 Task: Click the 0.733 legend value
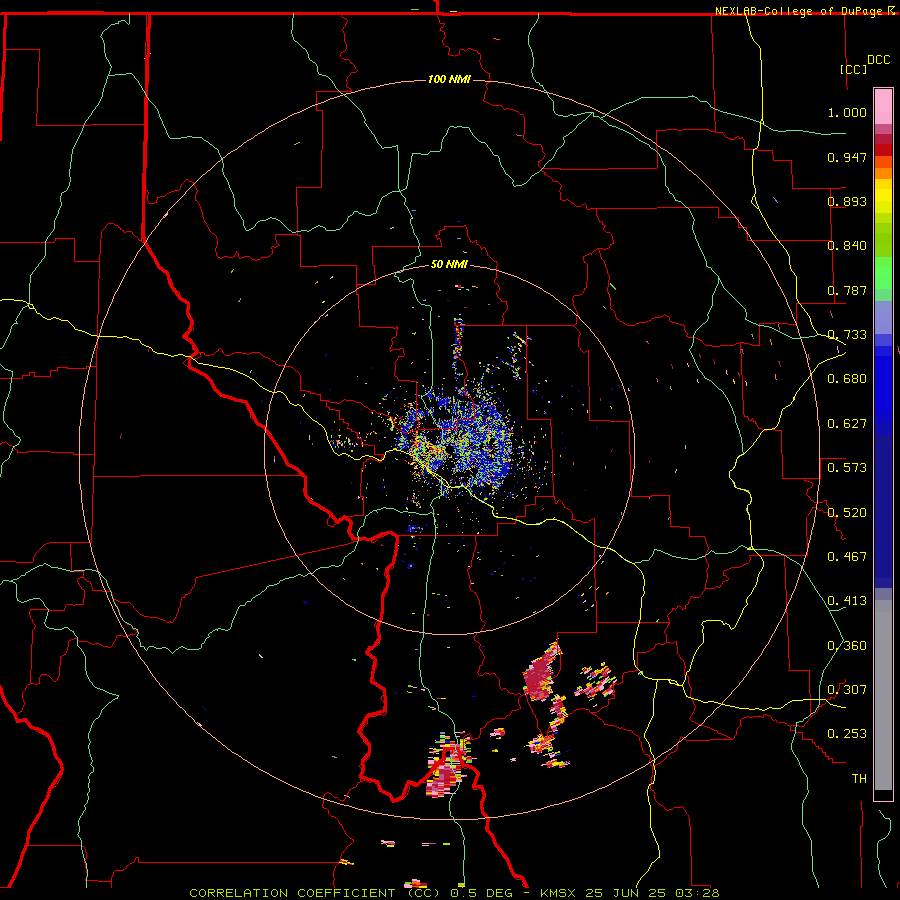coord(847,335)
